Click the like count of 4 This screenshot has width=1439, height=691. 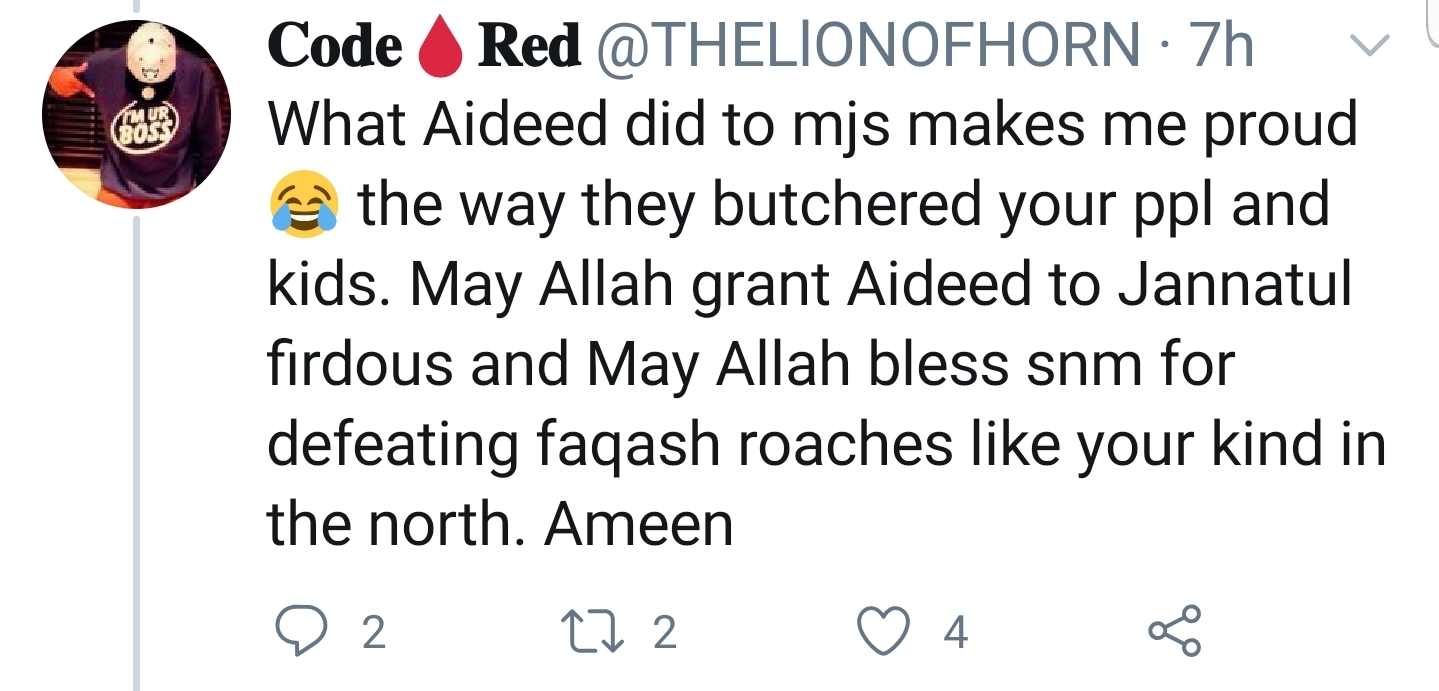[x=957, y=633]
